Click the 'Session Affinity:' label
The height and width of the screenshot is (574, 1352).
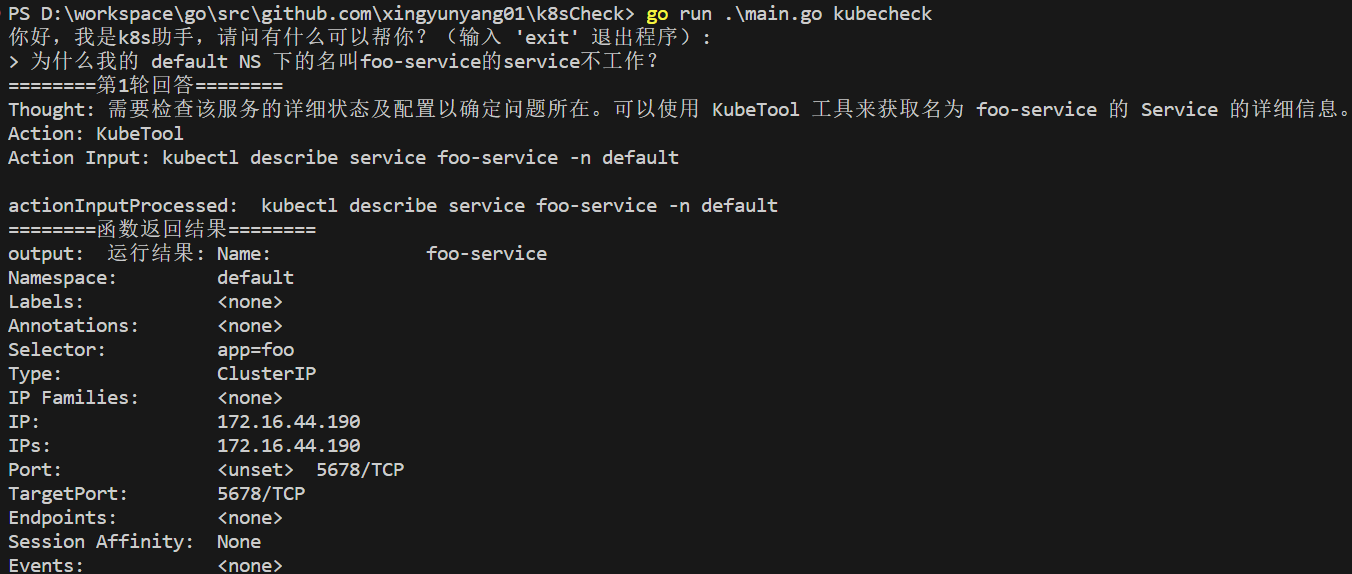[101, 542]
